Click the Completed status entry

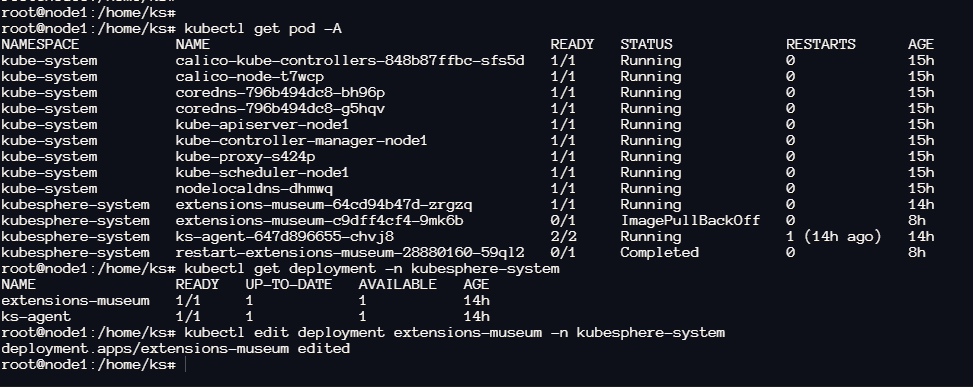point(660,253)
